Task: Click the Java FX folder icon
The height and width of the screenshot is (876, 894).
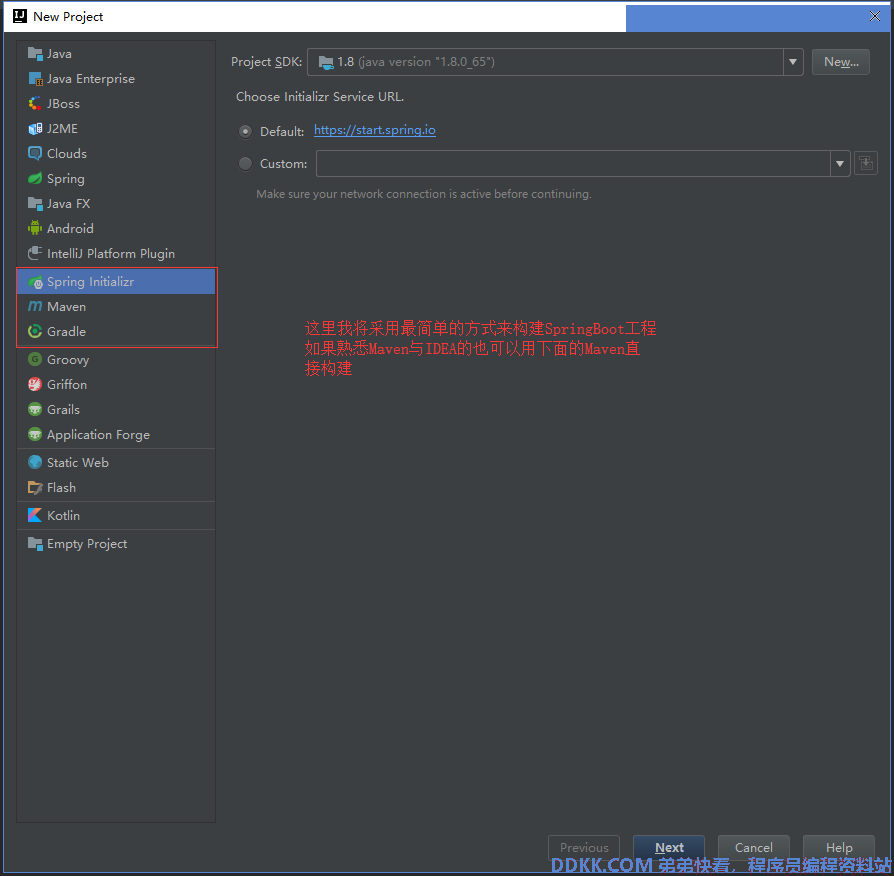Action: (35, 204)
